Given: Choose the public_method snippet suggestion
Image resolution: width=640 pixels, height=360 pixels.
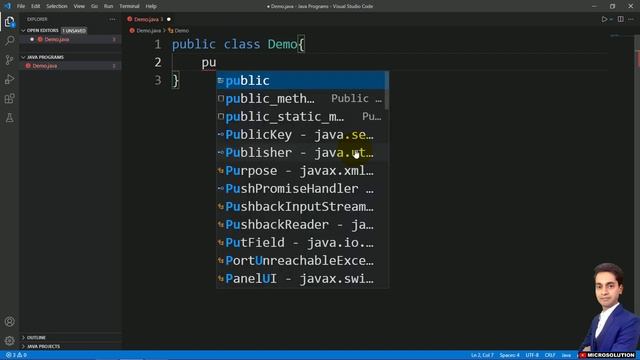Looking at the screenshot, I should point(302,98).
